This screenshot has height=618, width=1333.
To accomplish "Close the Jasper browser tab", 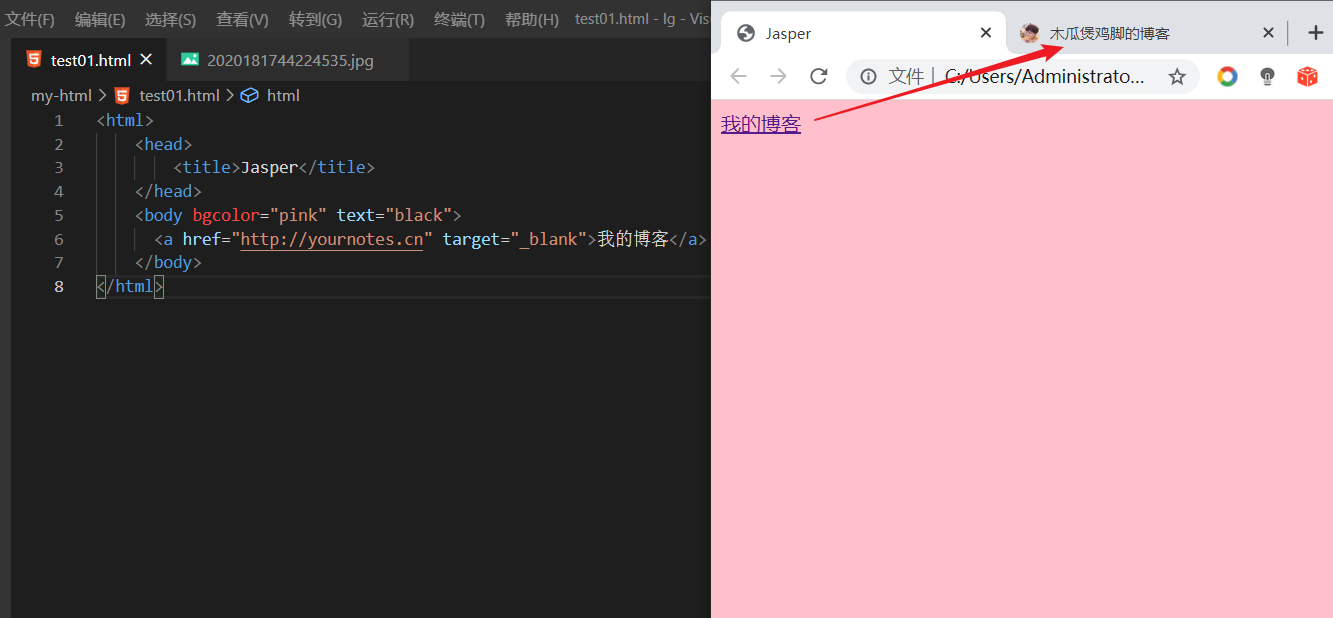I will click(986, 33).
